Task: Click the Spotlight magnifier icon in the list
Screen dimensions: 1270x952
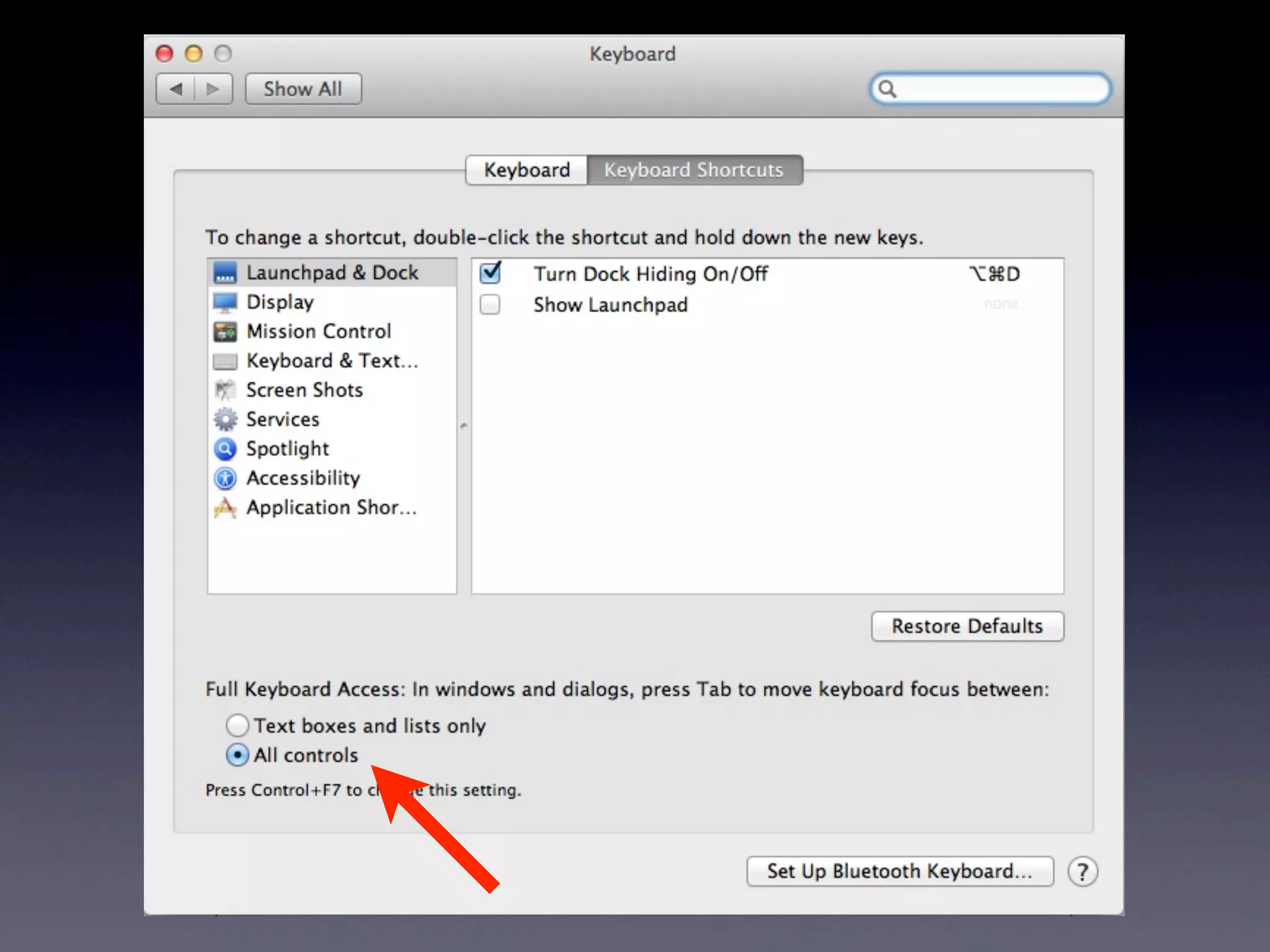Action: tap(225, 449)
